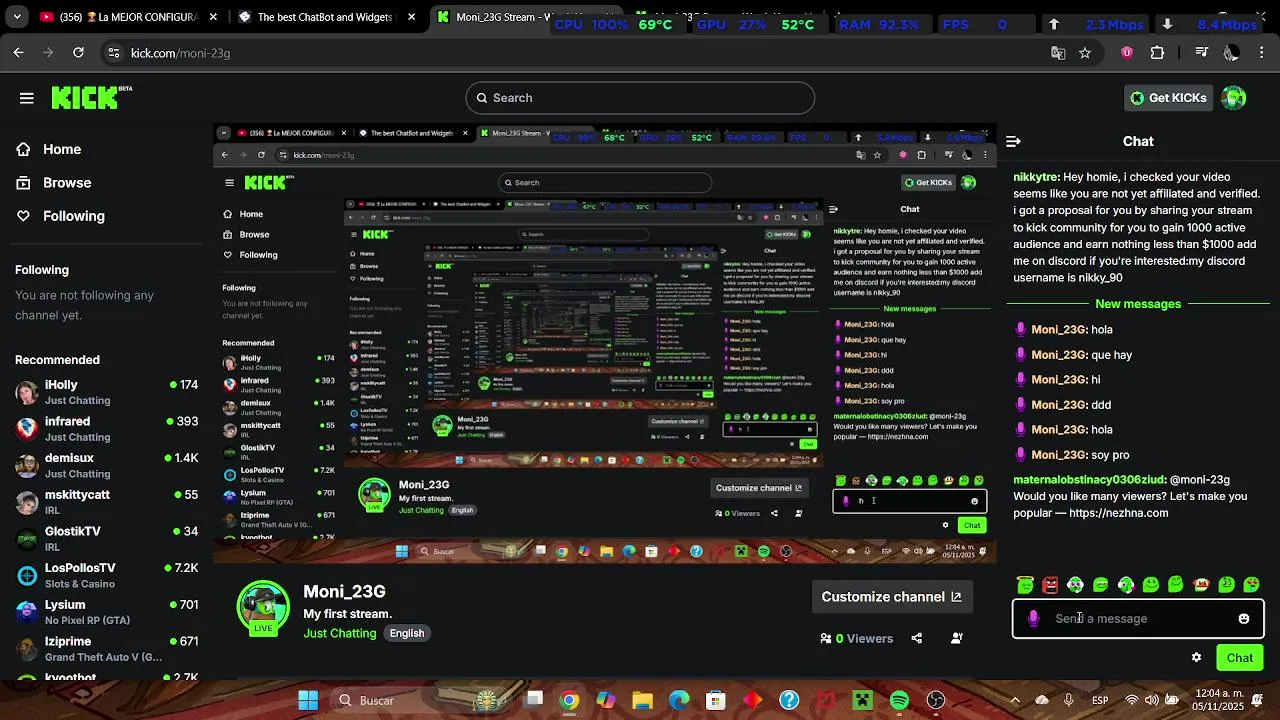Translate this page using Google Translate icon
1280x720 pixels.
point(1058,53)
